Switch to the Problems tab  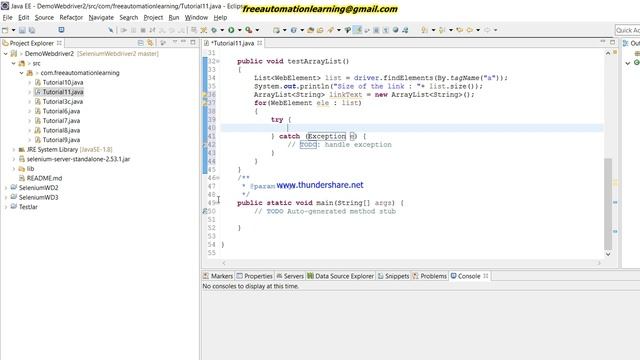[x=429, y=276]
